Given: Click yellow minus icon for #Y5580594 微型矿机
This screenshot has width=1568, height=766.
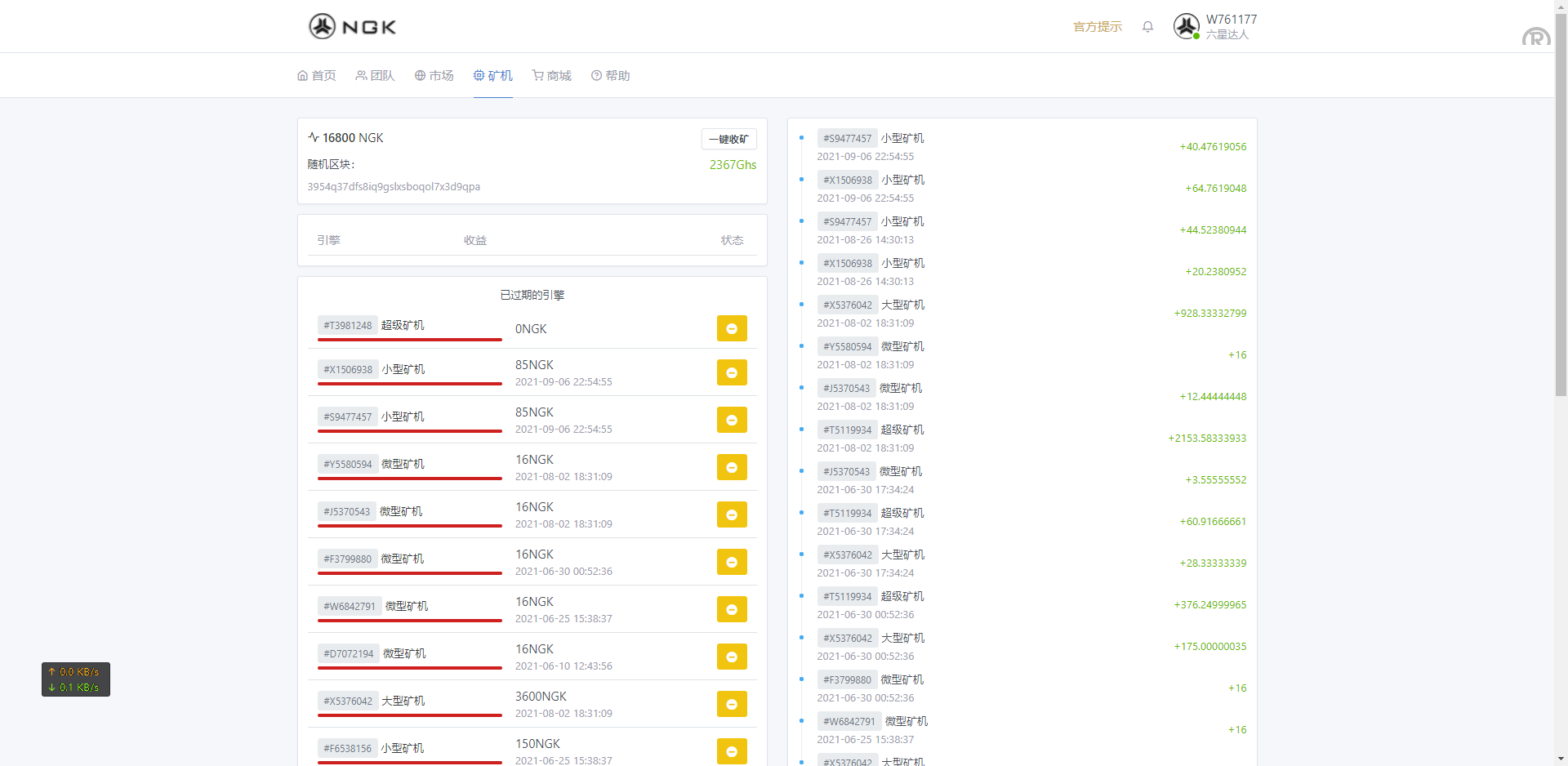Looking at the screenshot, I should point(732,467).
